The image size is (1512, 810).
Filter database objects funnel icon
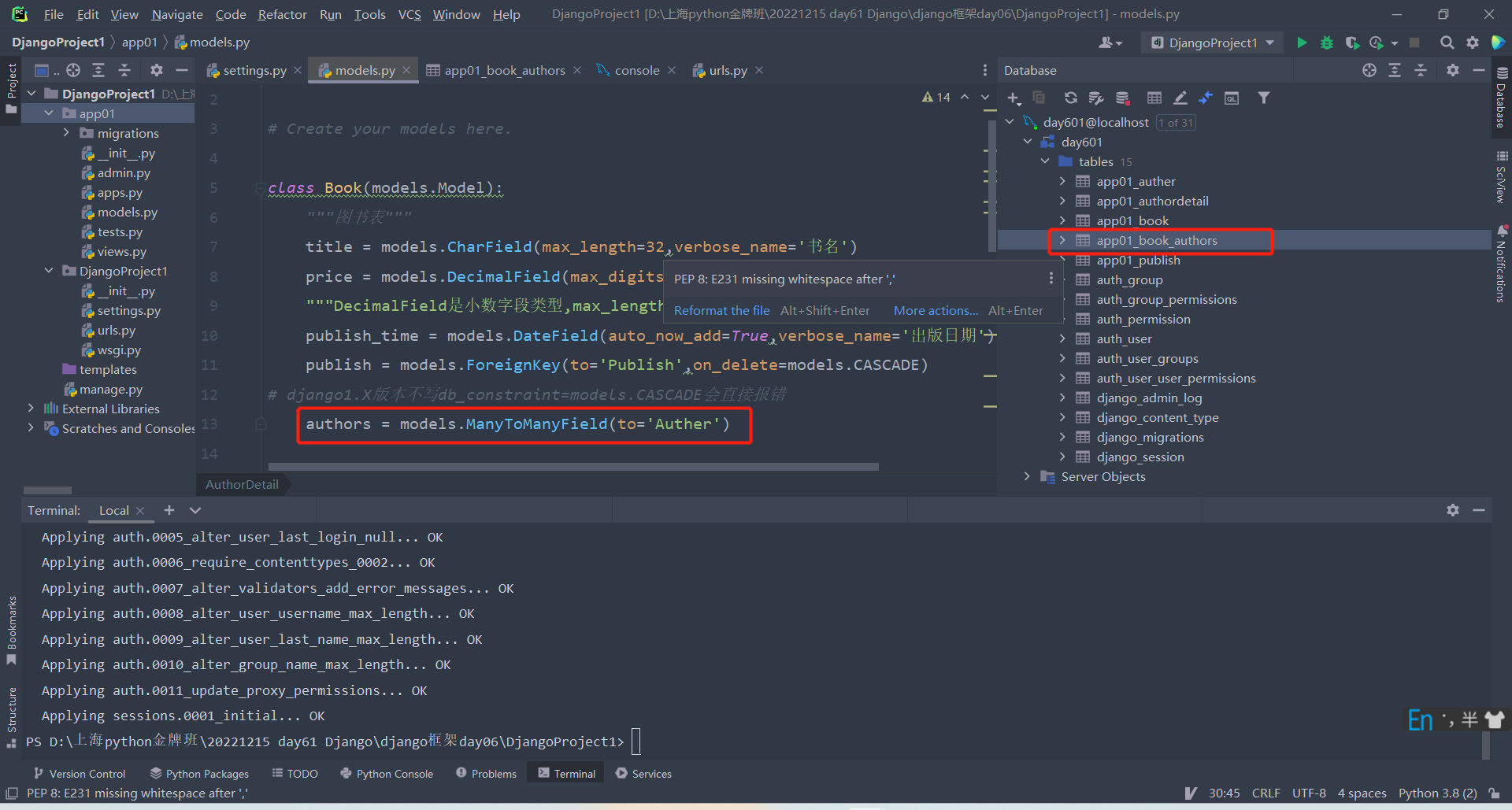(1263, 98)
